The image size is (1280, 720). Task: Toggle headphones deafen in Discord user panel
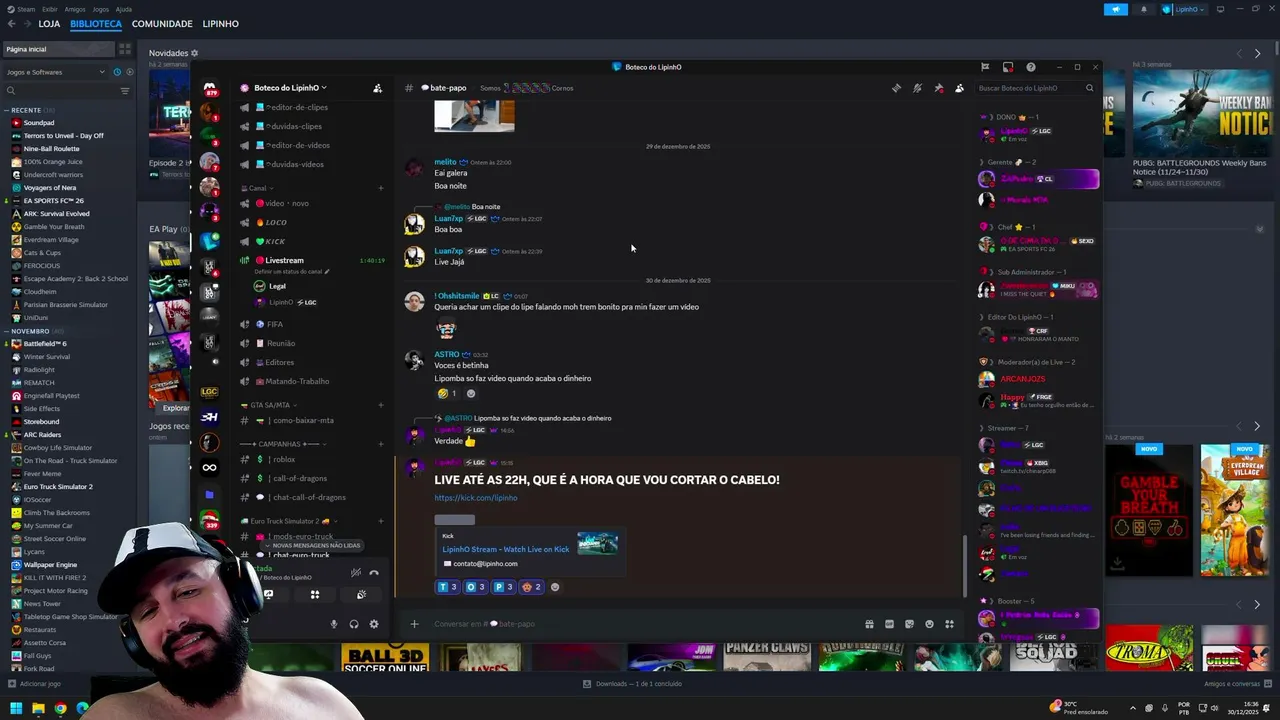354,624
